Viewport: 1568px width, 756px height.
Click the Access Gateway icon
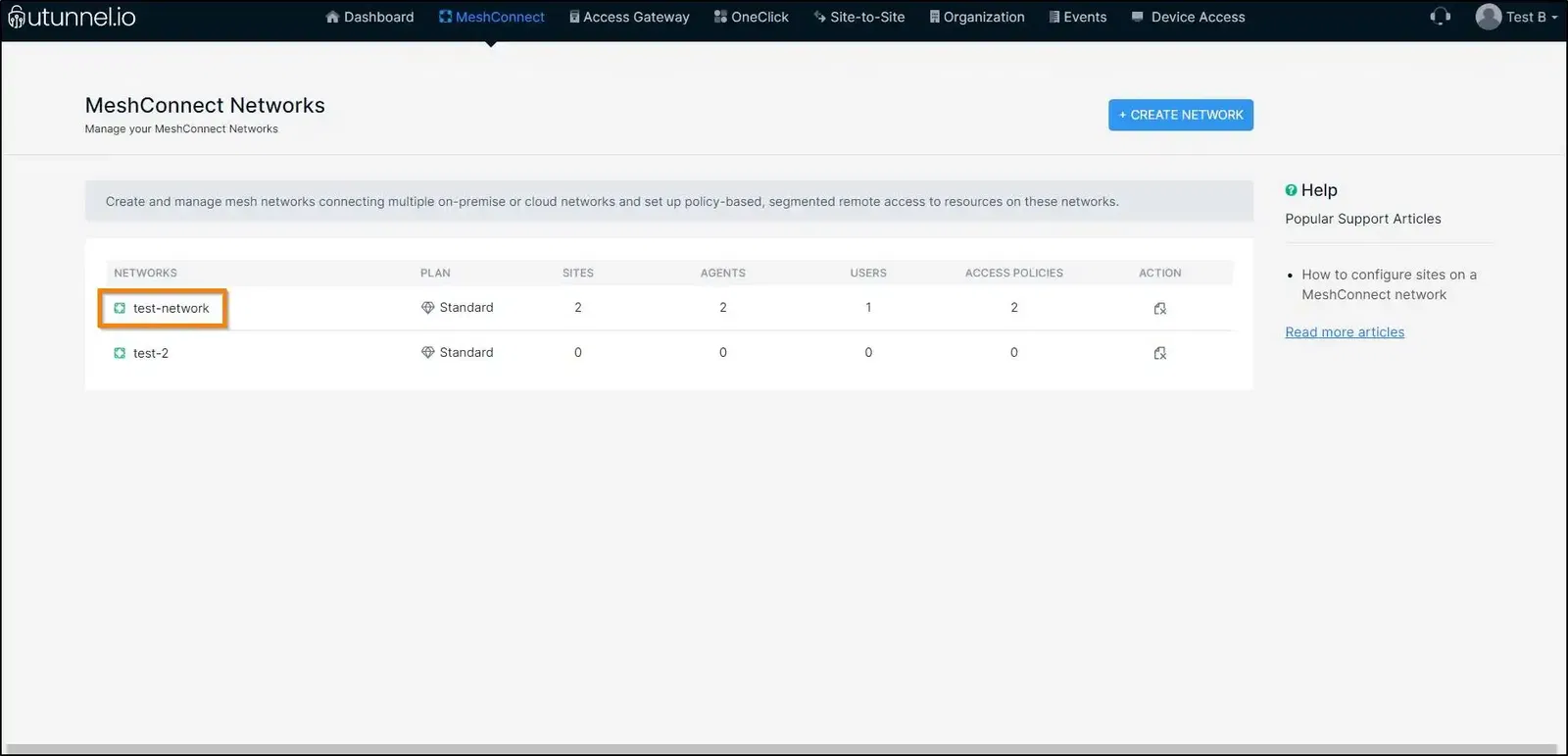point(574,17)
